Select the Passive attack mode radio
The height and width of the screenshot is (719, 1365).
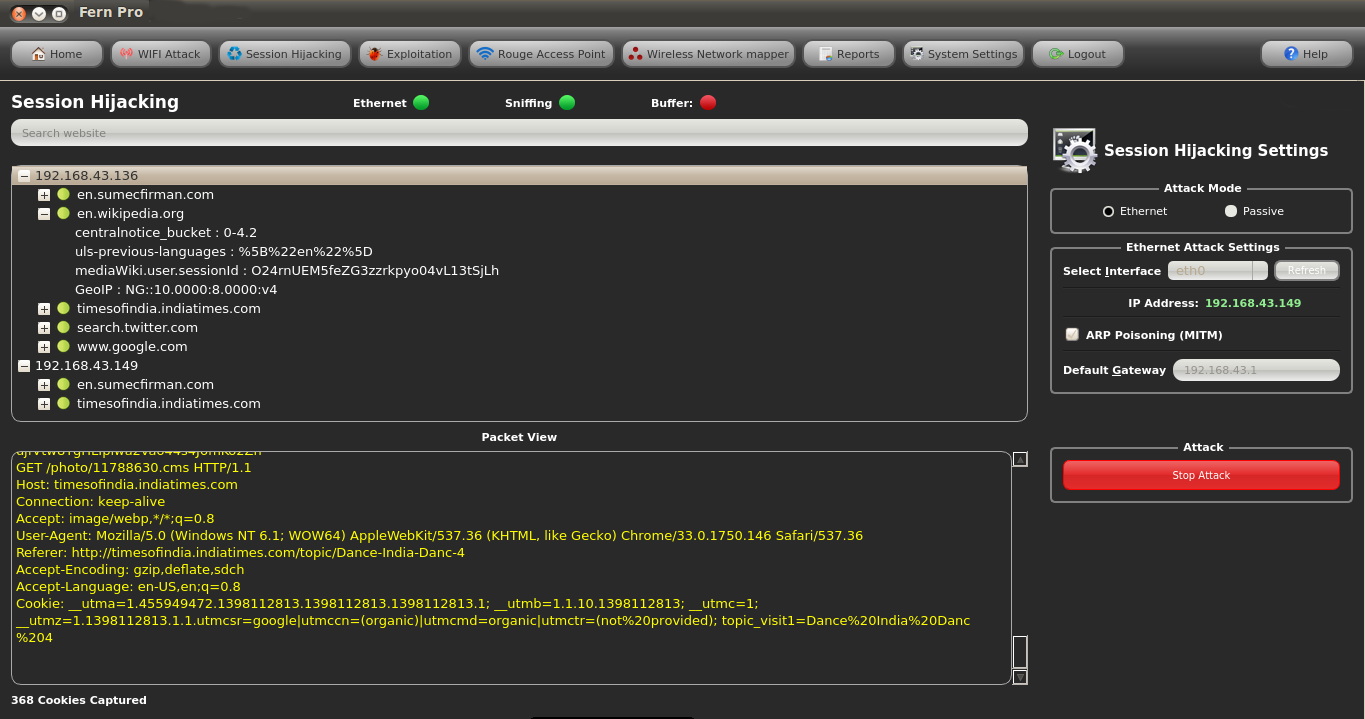(x=1231, y=211)
